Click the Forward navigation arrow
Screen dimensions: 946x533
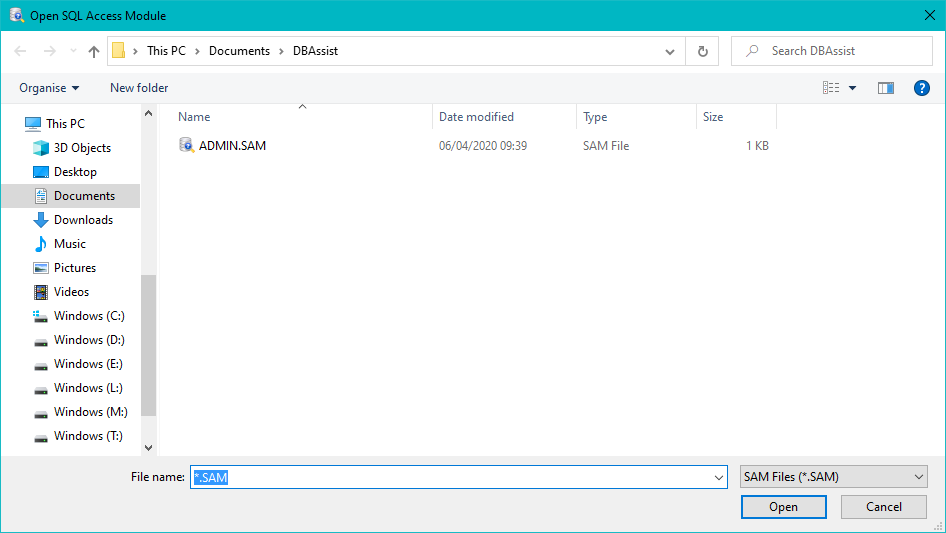pos(49,51)
